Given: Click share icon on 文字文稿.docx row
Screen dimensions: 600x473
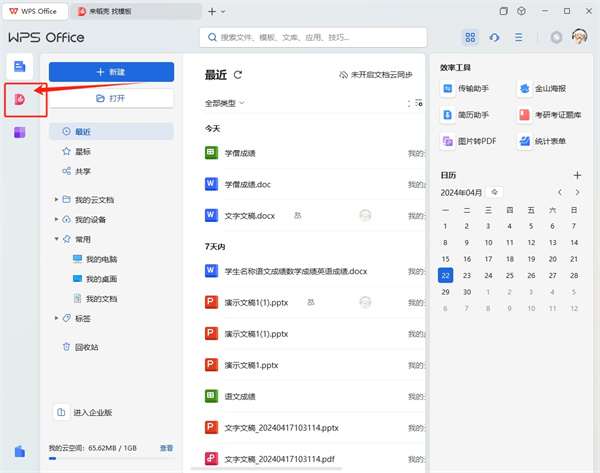Looking at the screenshot, I should (x=297, y=216).
